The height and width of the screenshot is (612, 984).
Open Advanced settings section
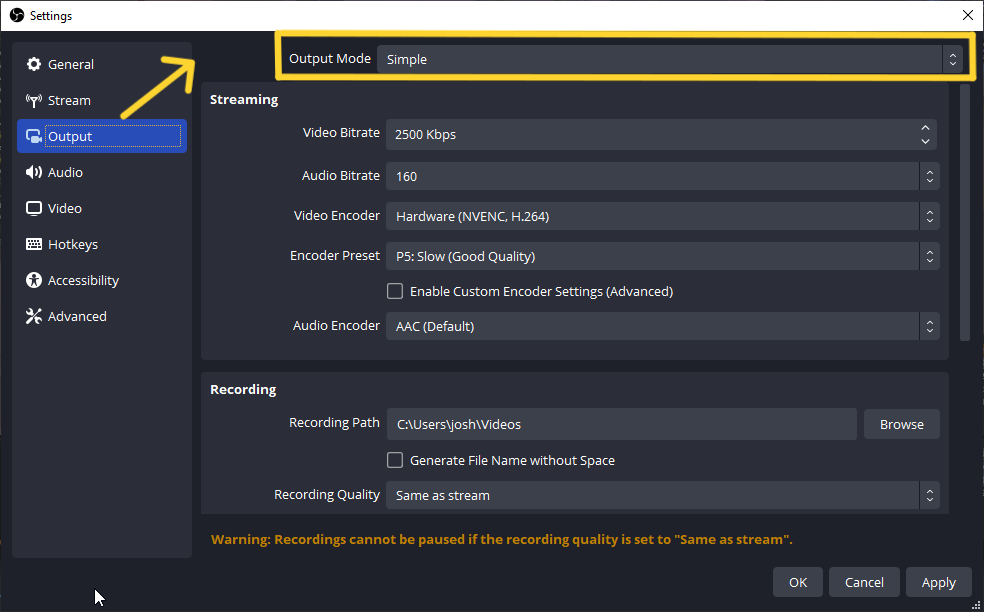pyautogui.click(x=102, y=316)
